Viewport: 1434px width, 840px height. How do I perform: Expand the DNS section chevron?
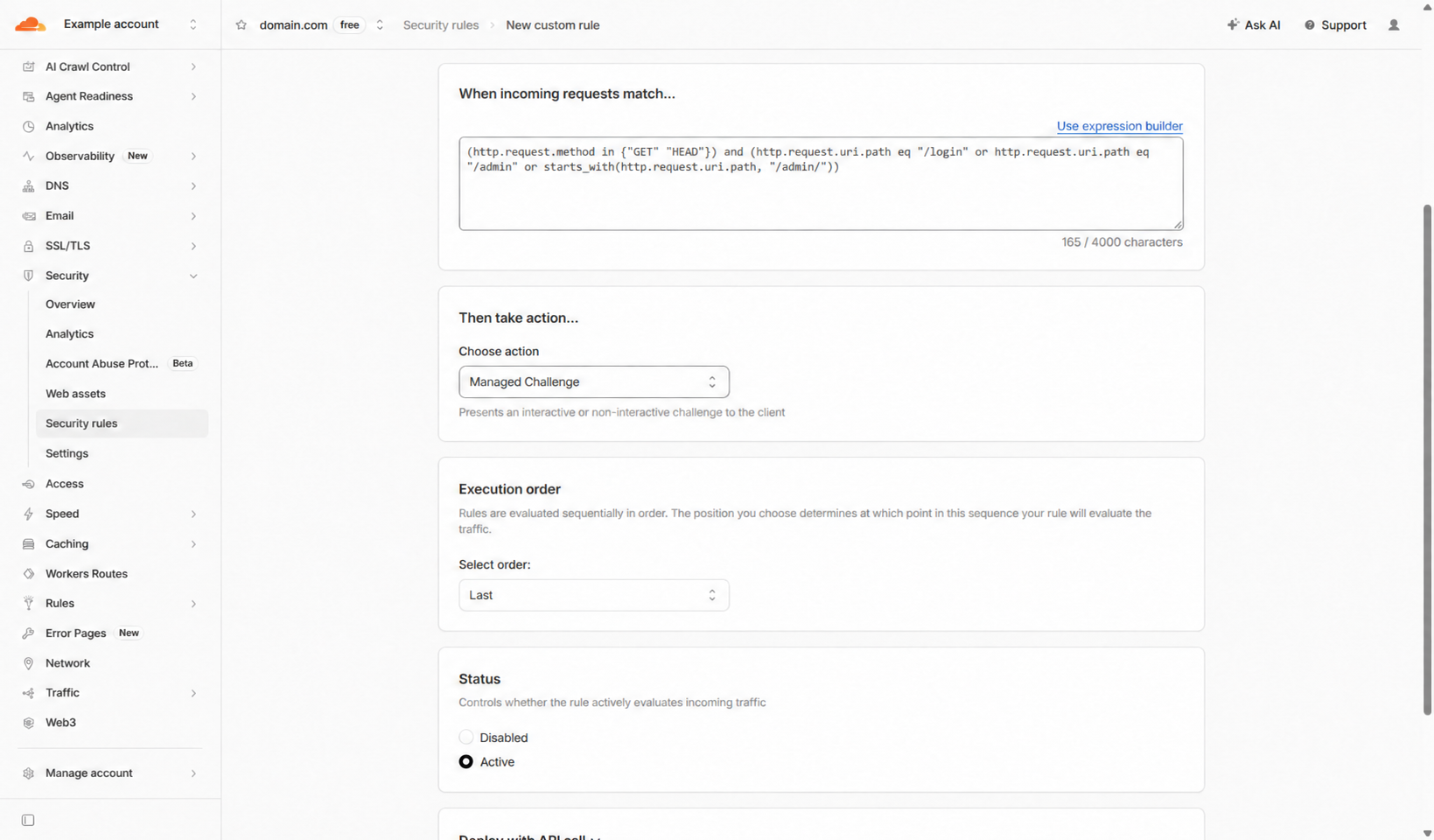(x=193, y=186)
